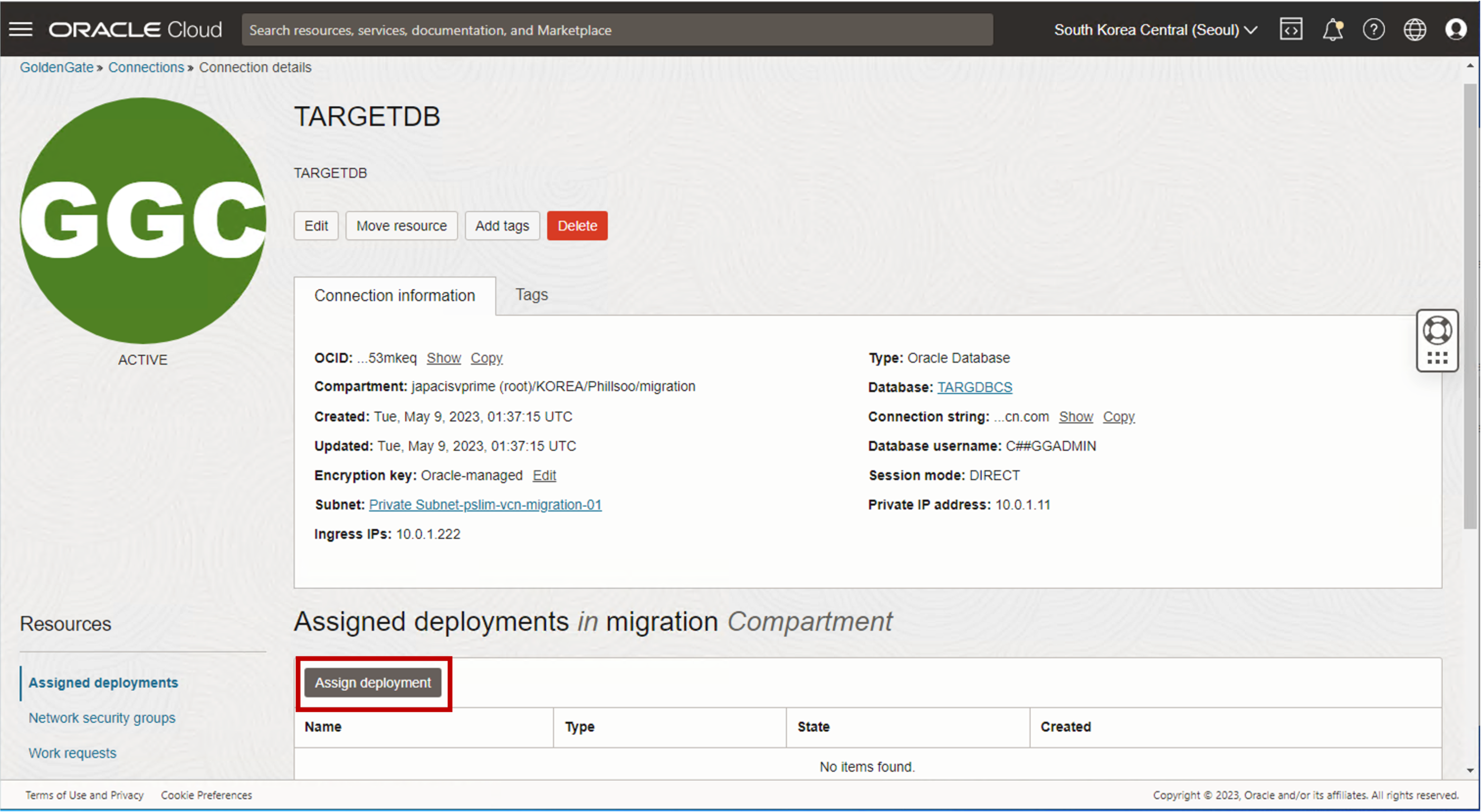Copy the OCID value
Screen dimensions: 1482x812
pos(486,357)
